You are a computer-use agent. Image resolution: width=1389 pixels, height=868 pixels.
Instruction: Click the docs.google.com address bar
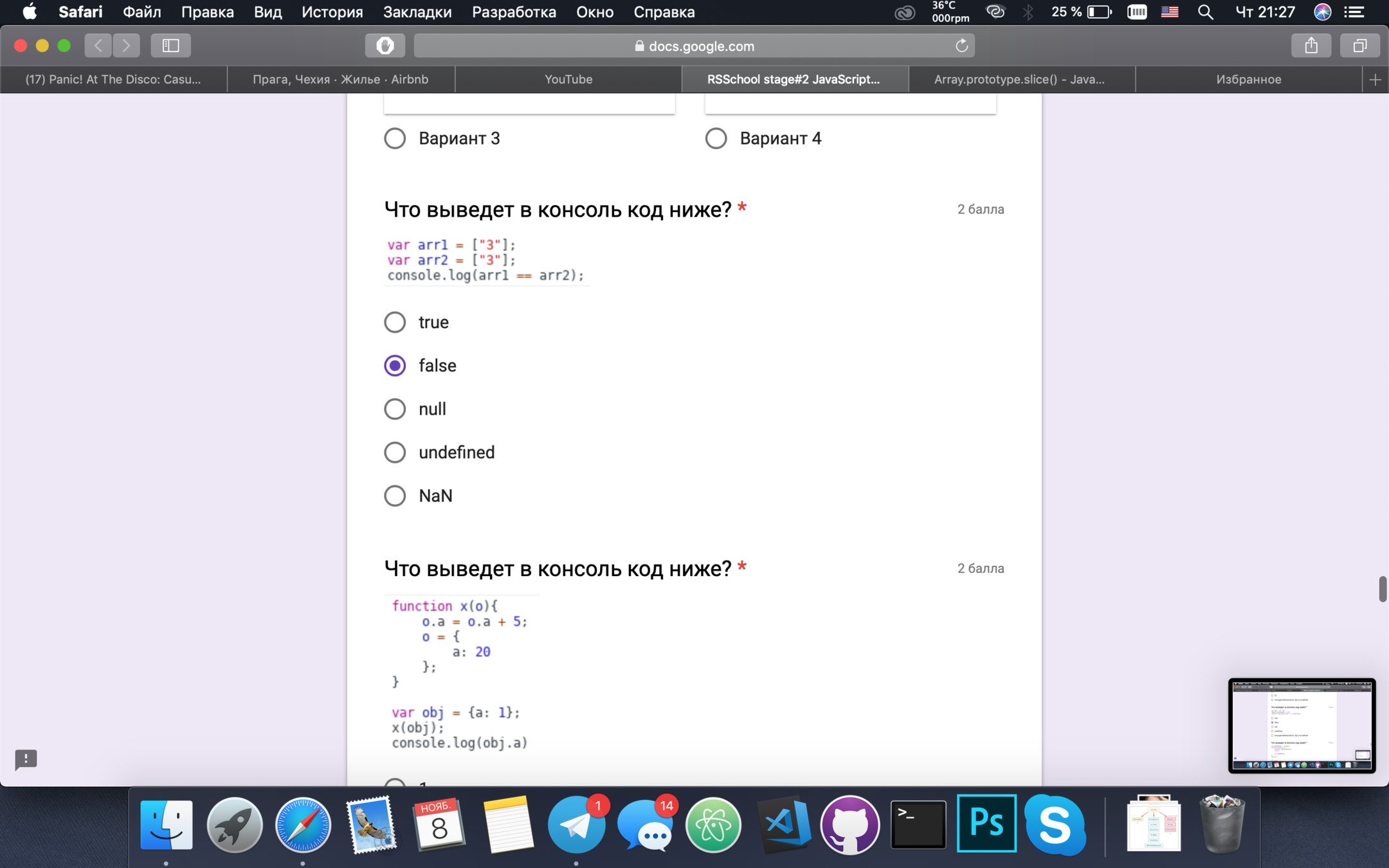point(694,46)
